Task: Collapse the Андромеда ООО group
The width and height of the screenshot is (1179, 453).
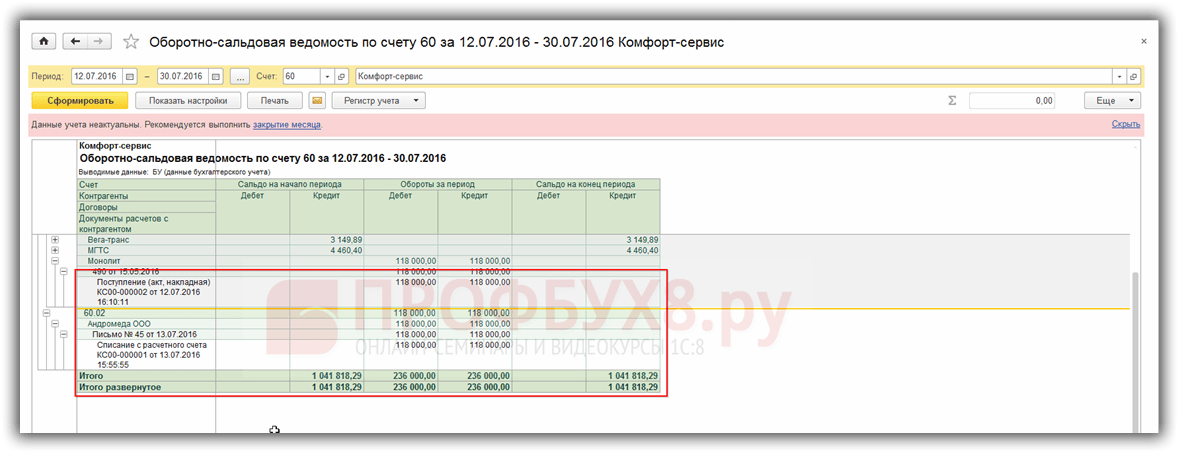Action: tap(55, 324)
